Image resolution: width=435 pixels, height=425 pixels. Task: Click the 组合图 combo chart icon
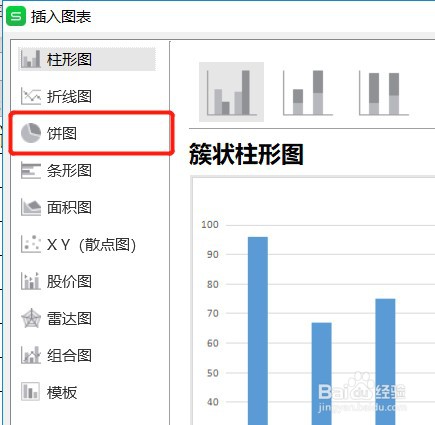click(31, 355)
